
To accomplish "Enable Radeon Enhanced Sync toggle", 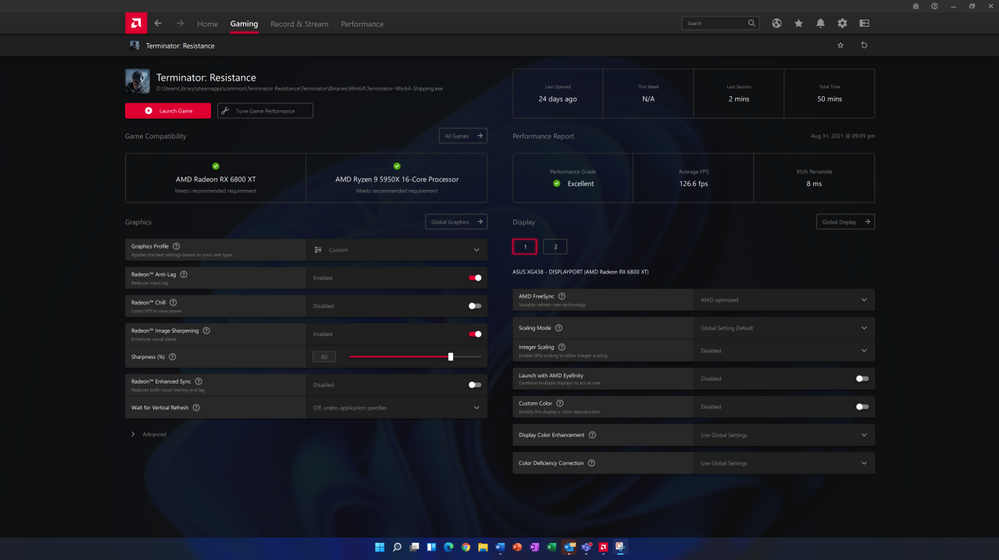I will click(475, 385).
